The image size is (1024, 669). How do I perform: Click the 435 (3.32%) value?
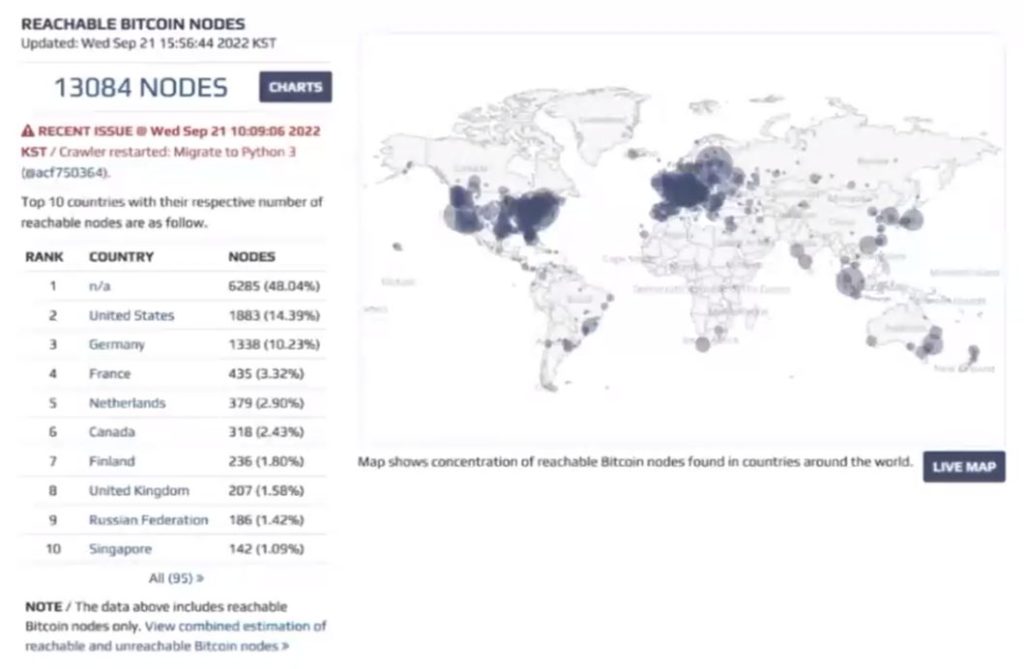[266, 374]
